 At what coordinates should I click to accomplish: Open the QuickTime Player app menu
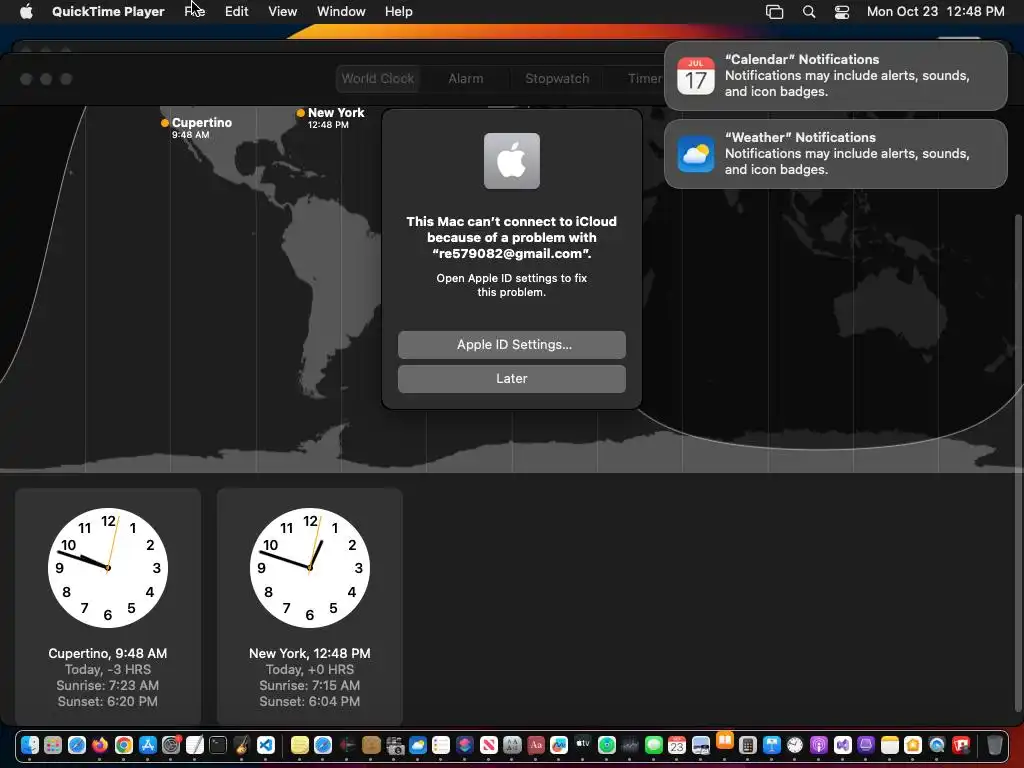[x=108, y=11]
